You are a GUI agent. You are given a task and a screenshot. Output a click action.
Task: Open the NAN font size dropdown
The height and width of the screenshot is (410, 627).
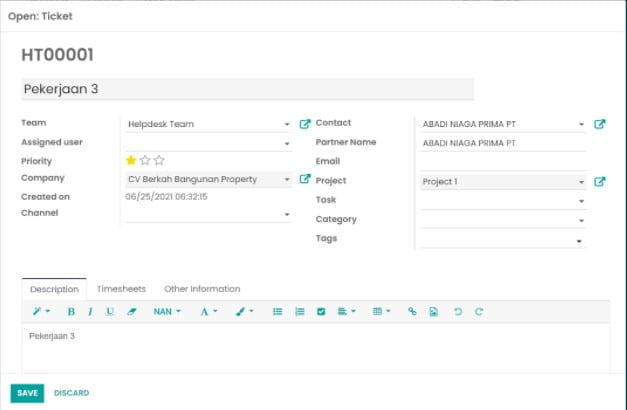pyautogui.click(x=167, y=312)
